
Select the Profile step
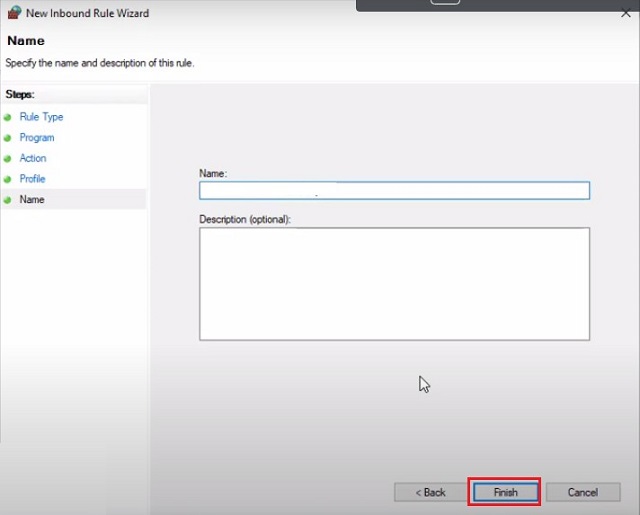click(32, 179)
